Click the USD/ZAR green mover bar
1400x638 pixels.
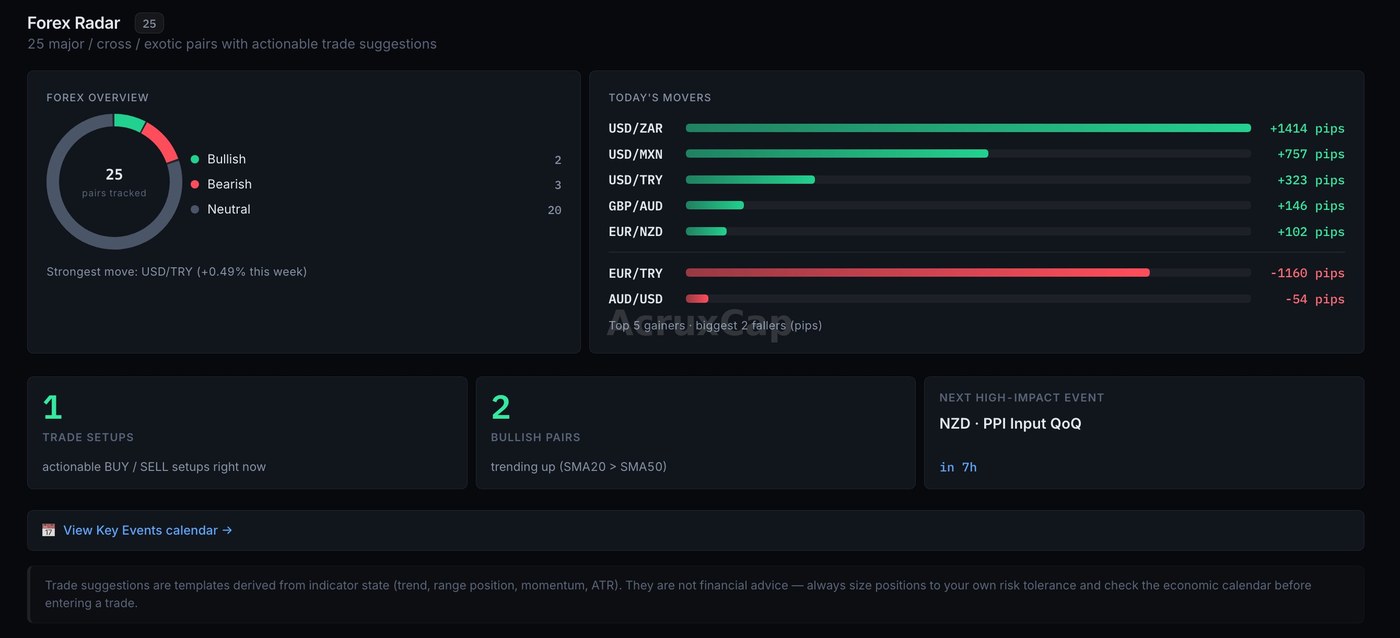[968, 128]
